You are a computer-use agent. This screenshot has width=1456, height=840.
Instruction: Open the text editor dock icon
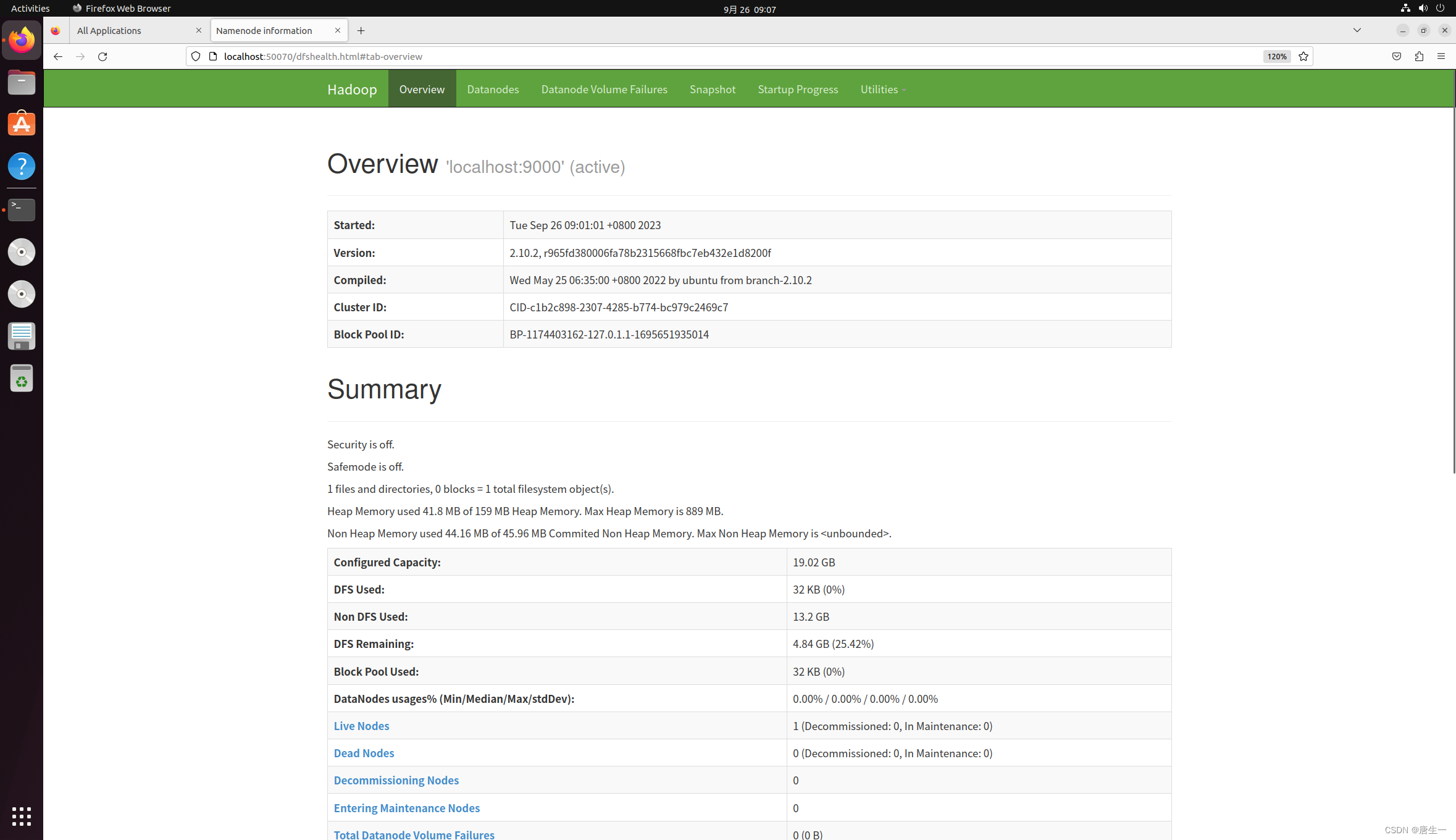click(x=22, y=336)
